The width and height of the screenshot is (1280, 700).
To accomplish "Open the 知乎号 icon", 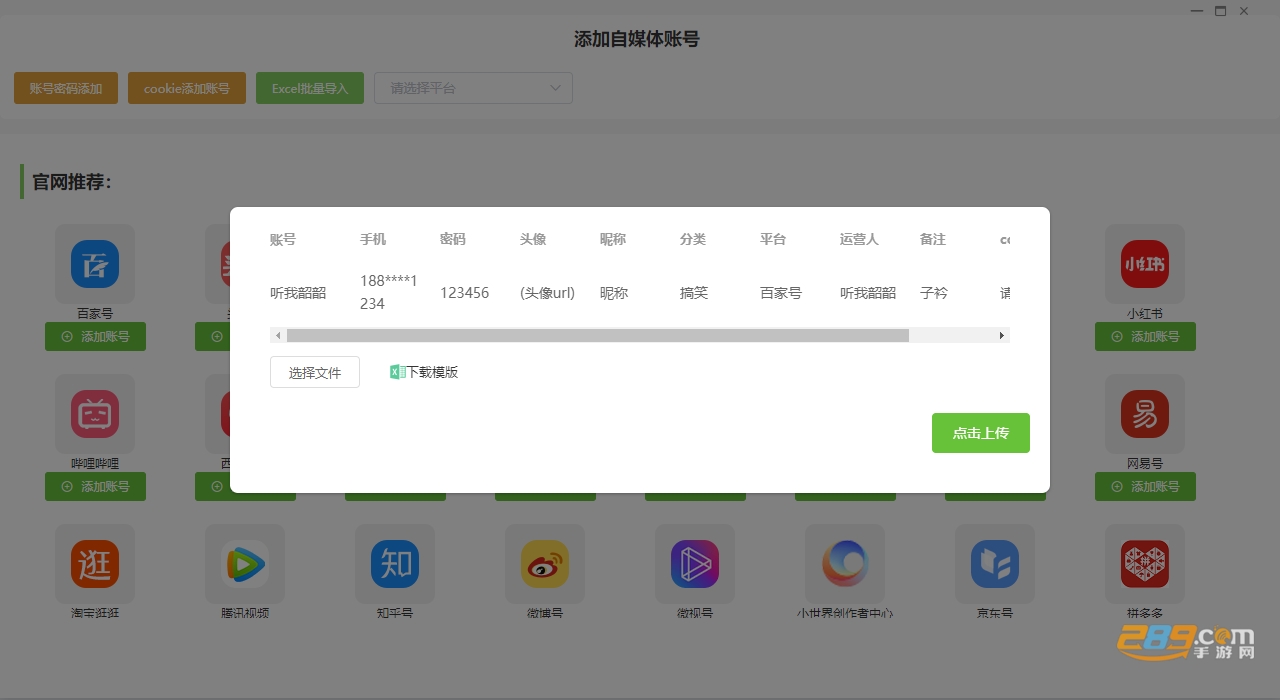I will coord(395,564).
